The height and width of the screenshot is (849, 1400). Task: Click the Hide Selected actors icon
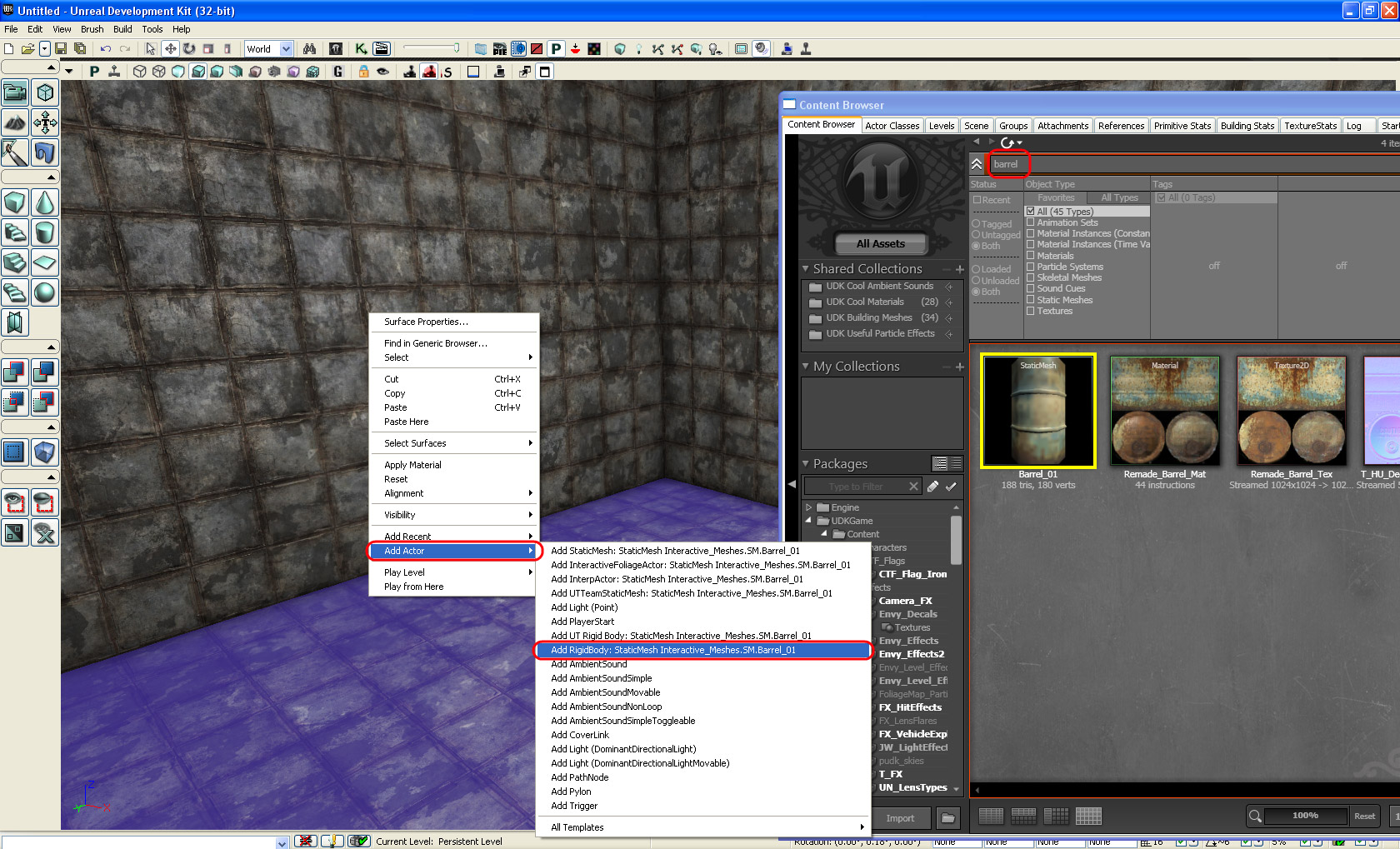pos(45,502)
